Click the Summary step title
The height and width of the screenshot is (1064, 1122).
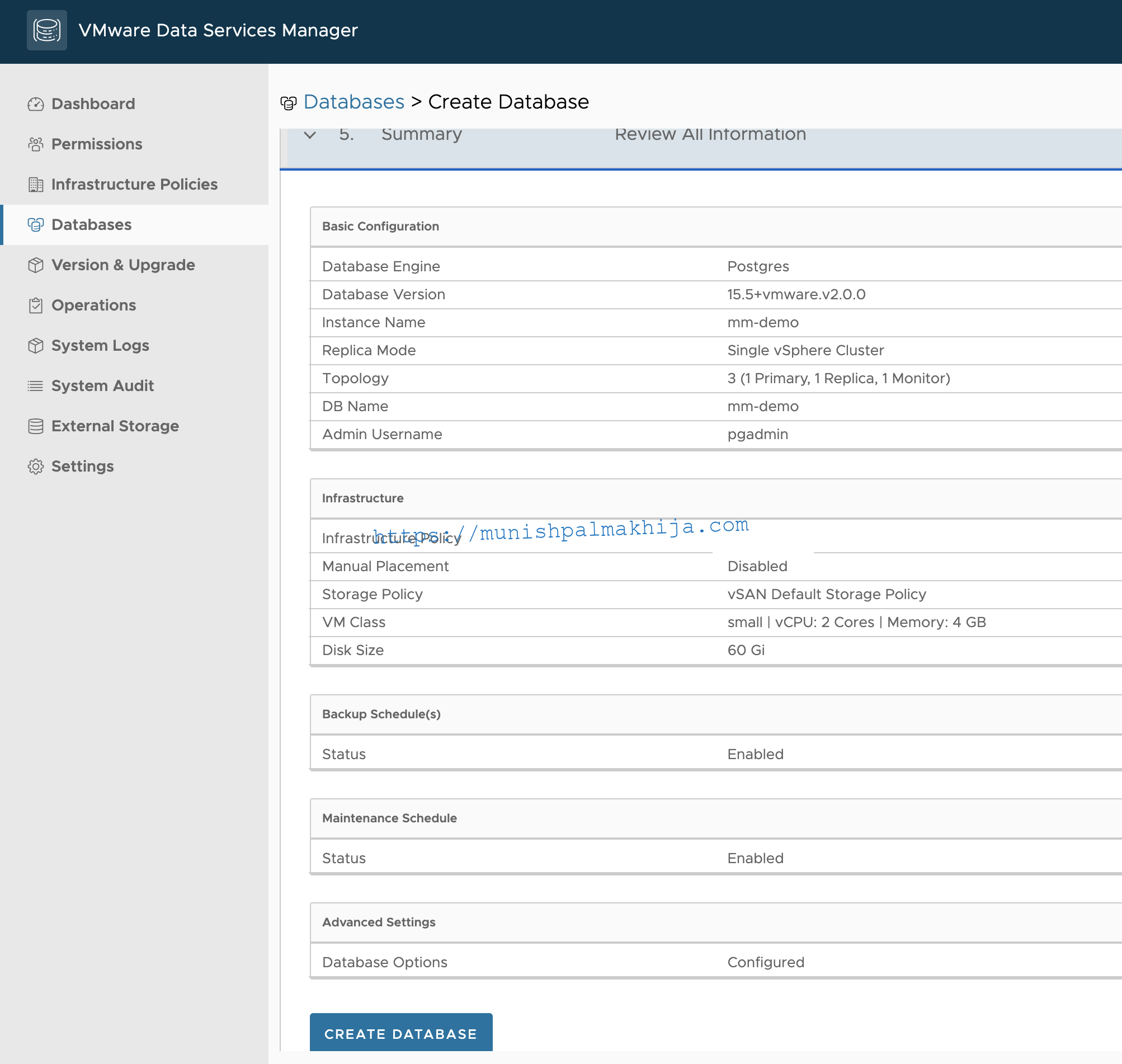[421, 135]
